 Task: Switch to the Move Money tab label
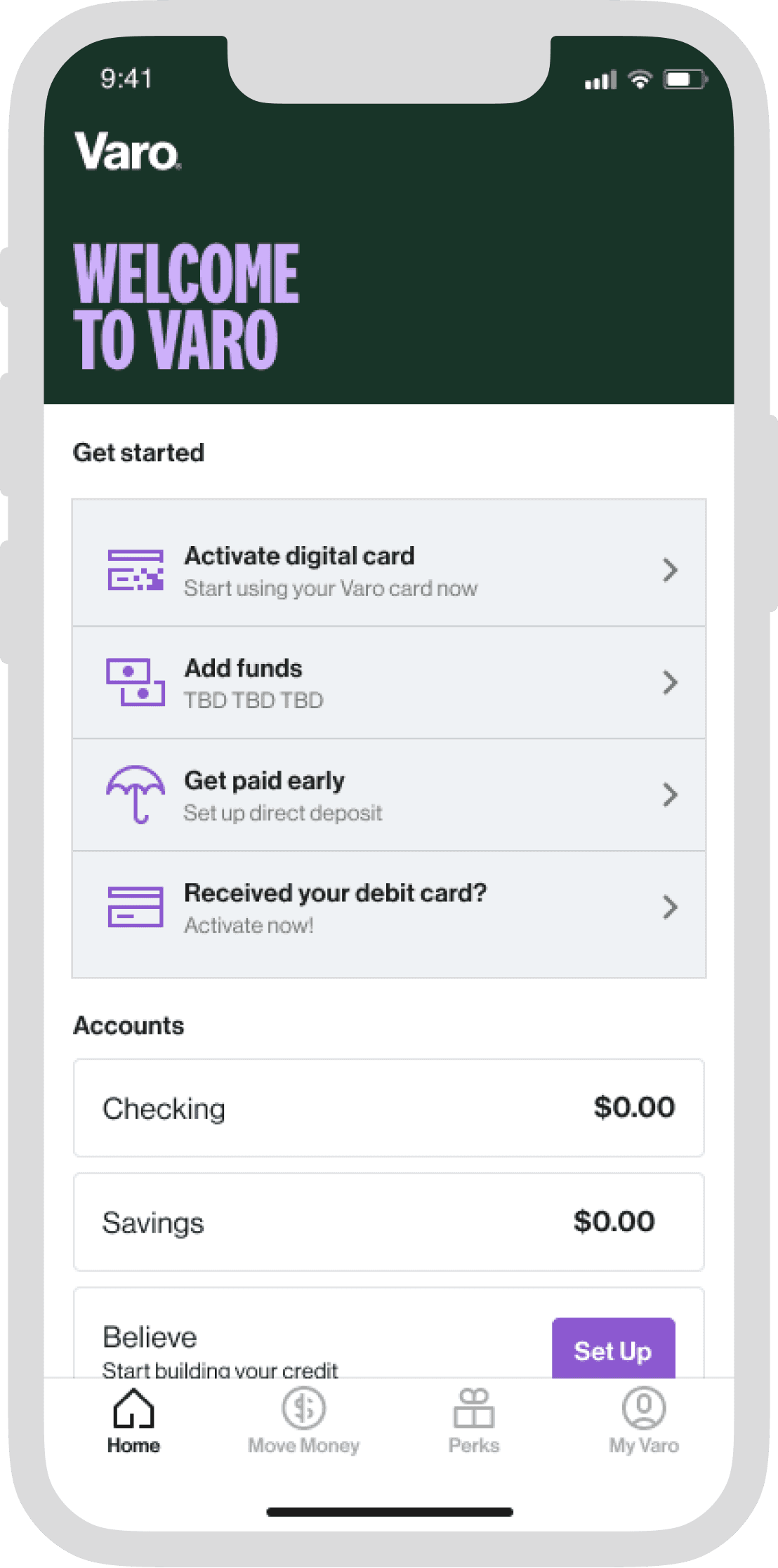(303, 1446)
